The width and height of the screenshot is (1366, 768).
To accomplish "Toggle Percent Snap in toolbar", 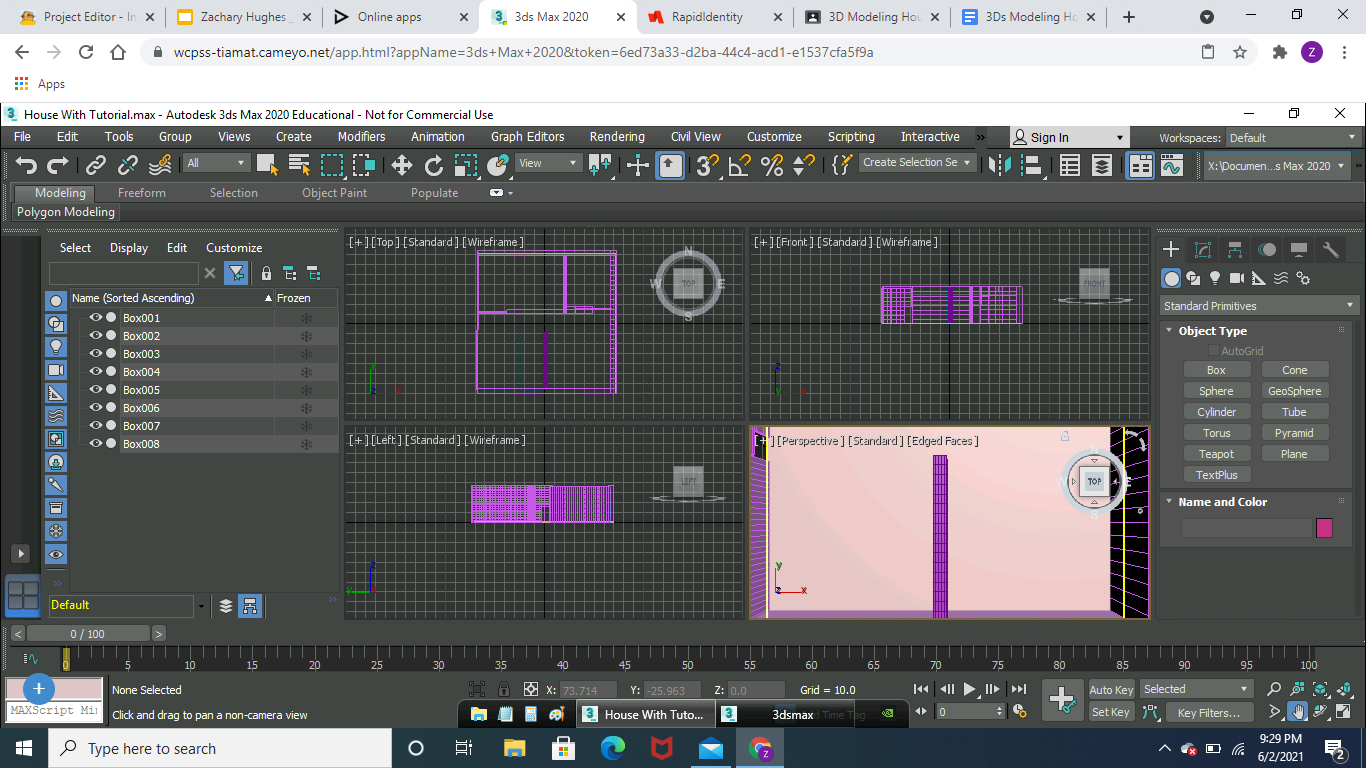I will (x=771, y=166).
